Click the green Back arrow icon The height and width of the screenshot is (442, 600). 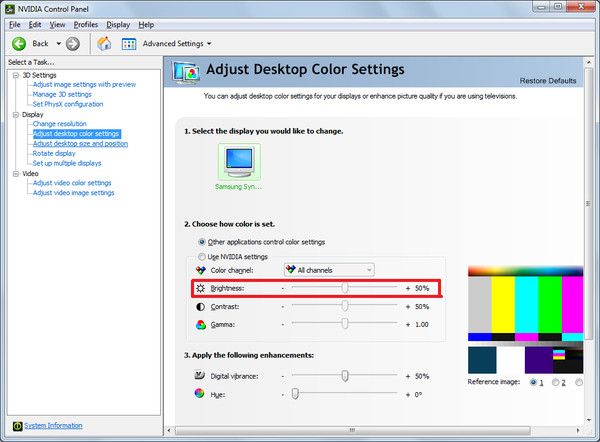click(19, 44)
